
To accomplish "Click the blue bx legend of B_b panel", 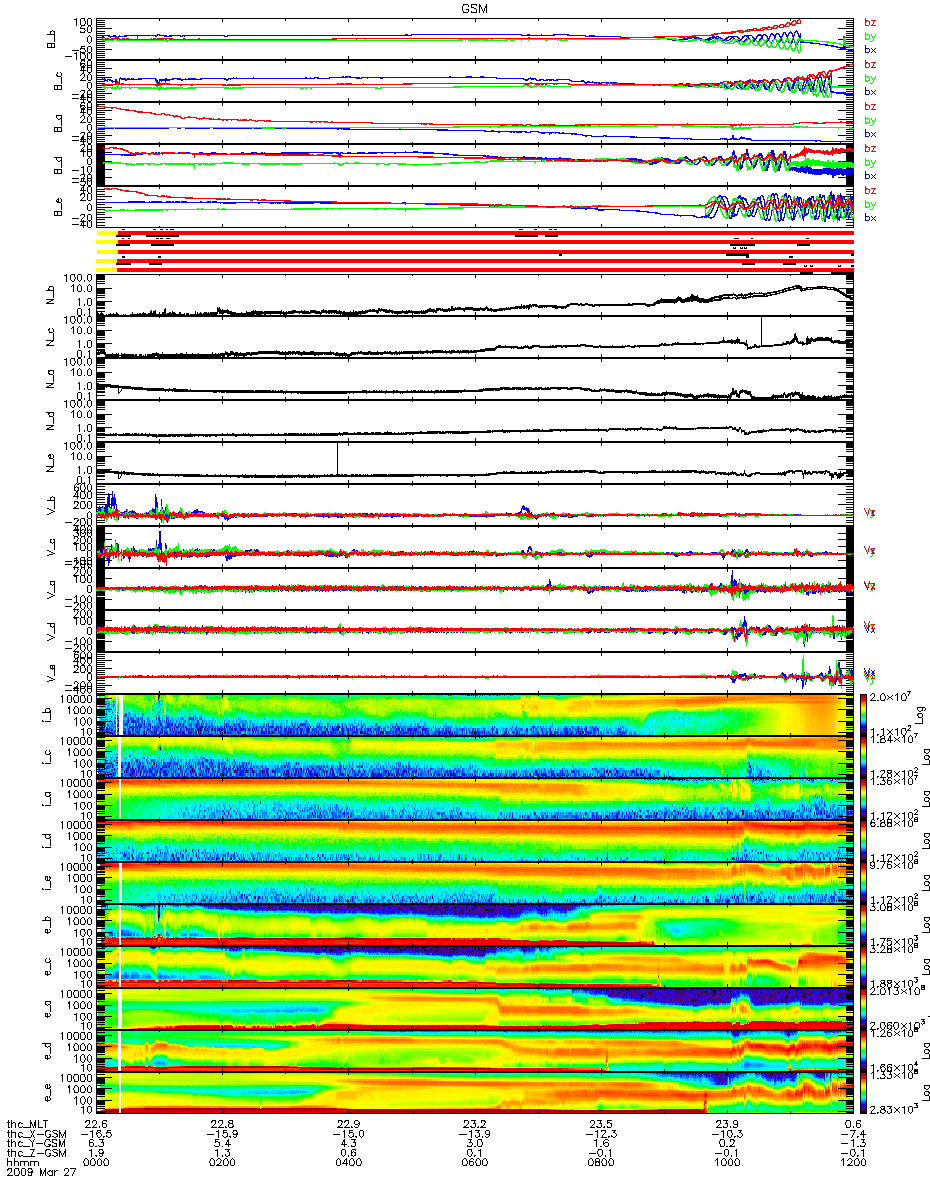I will pos(870,49).
